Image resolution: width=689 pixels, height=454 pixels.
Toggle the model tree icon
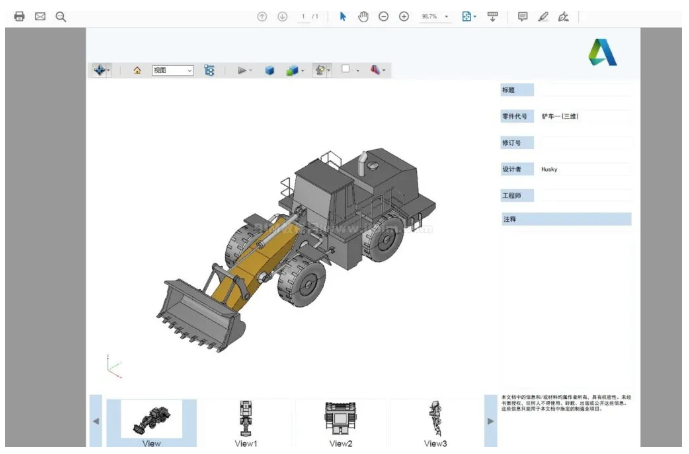coord(209,71)
